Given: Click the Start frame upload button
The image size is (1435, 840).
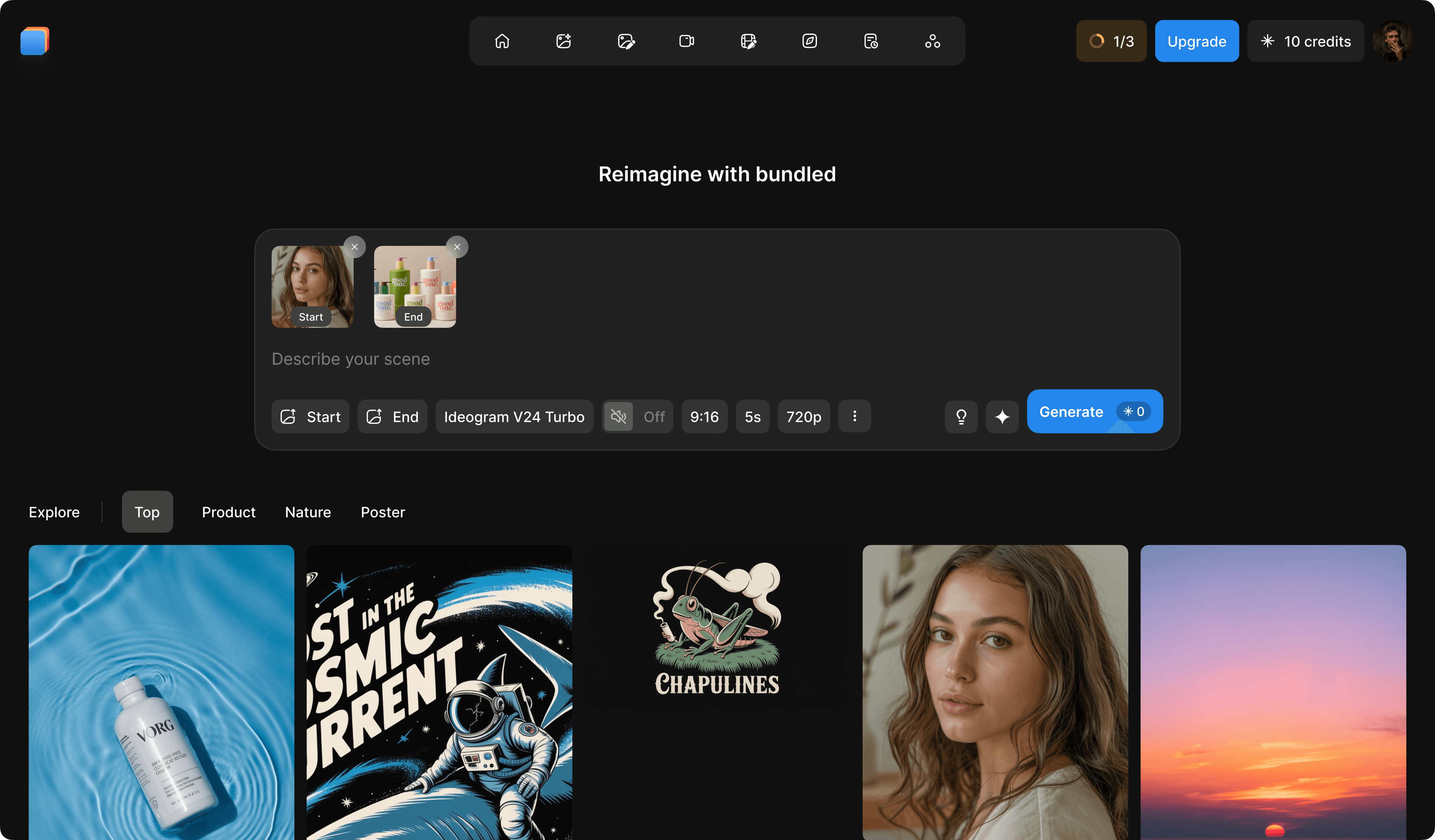Looking at the screenshot, I should coord(310,417).
